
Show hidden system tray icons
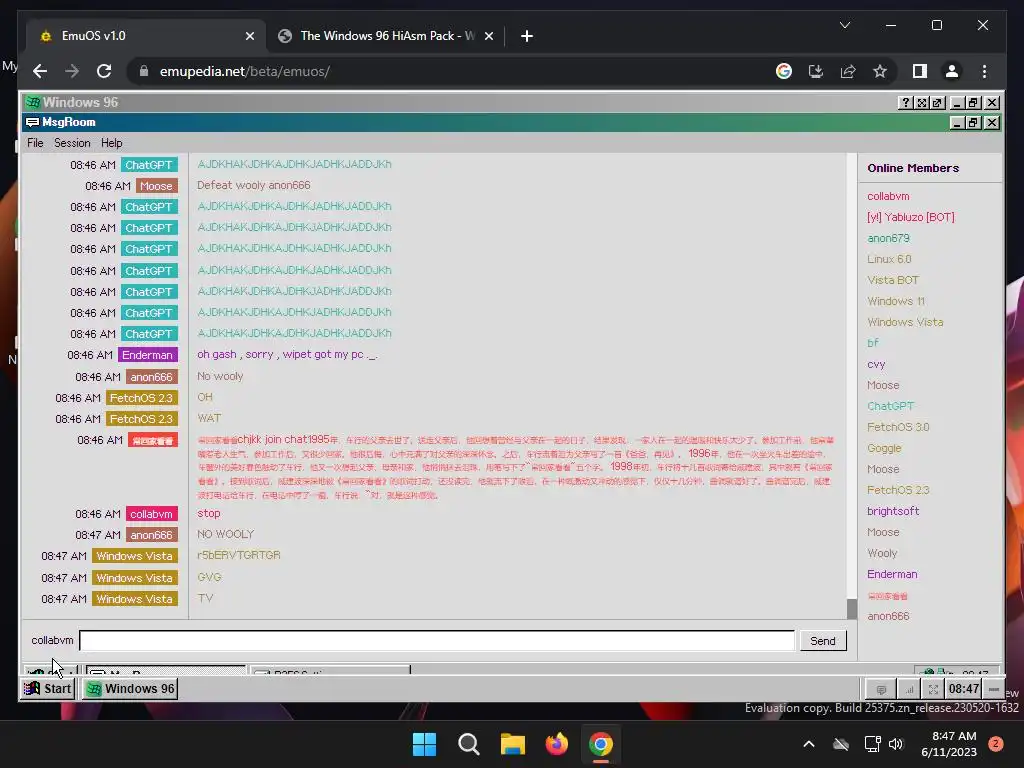tap(808, 744)
